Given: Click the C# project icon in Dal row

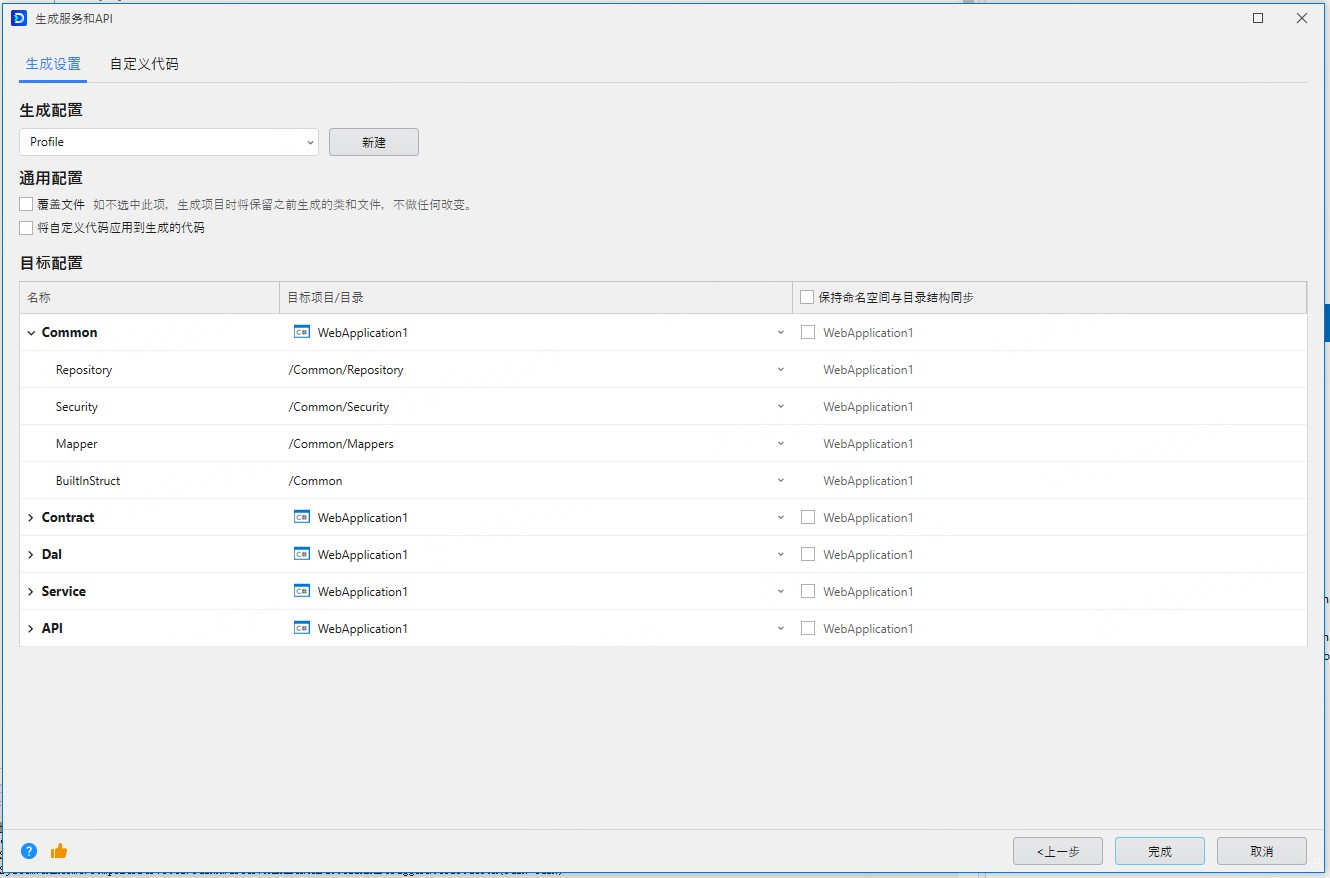Looking at the screenshot, I should pos(301,554).
